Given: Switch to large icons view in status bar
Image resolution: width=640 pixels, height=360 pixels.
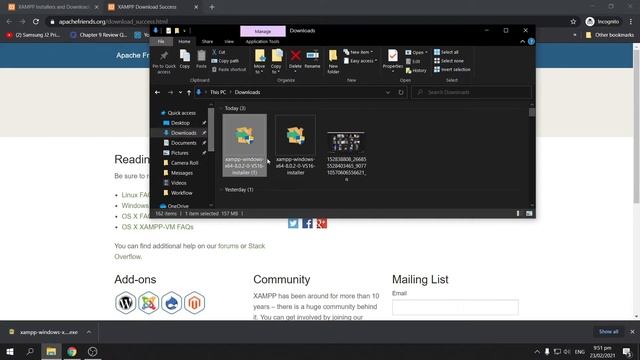Looking at the screenshot, I should click(x=529, y=213).
